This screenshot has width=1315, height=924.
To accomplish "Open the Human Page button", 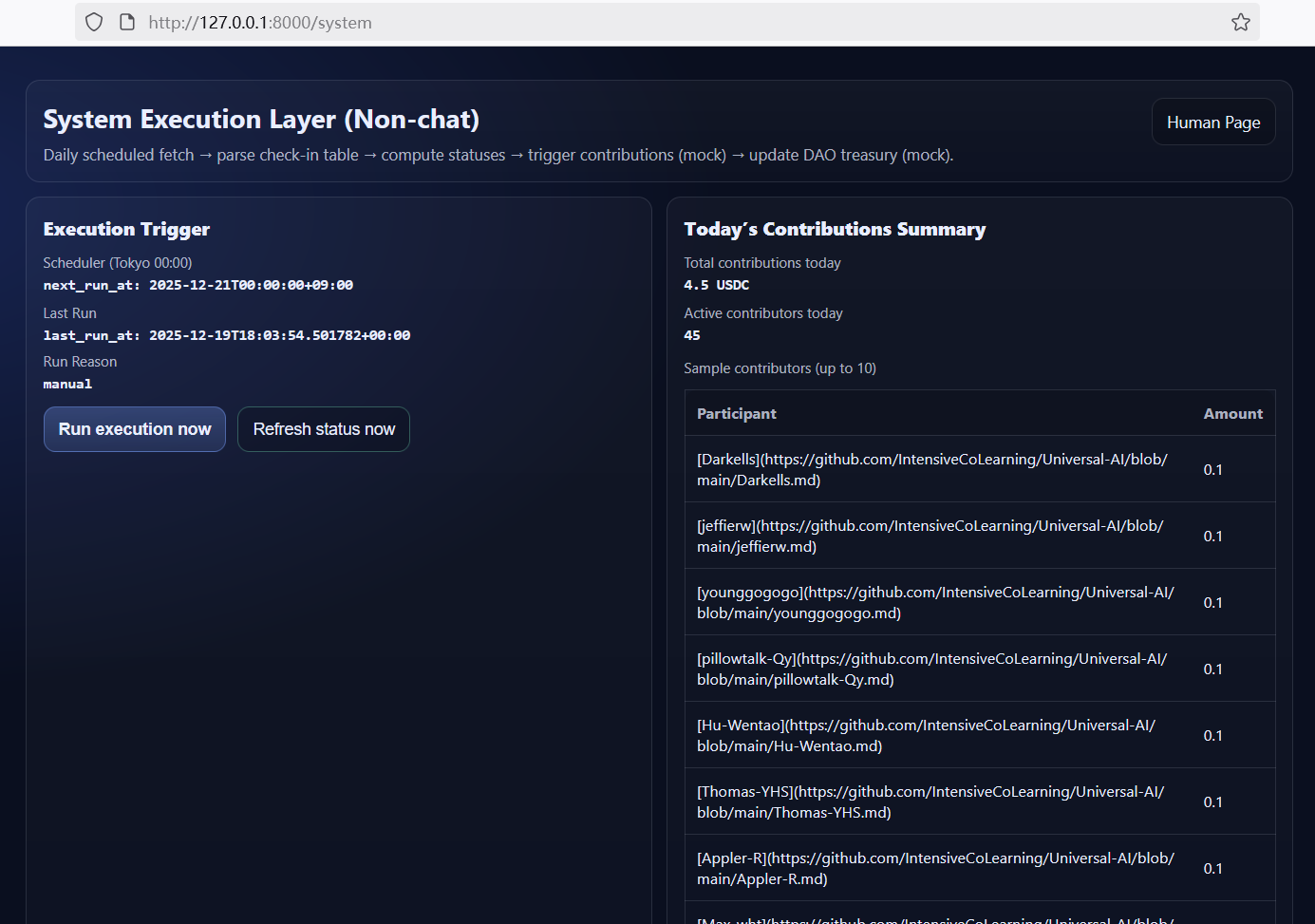I will (x=1212, y=123).
